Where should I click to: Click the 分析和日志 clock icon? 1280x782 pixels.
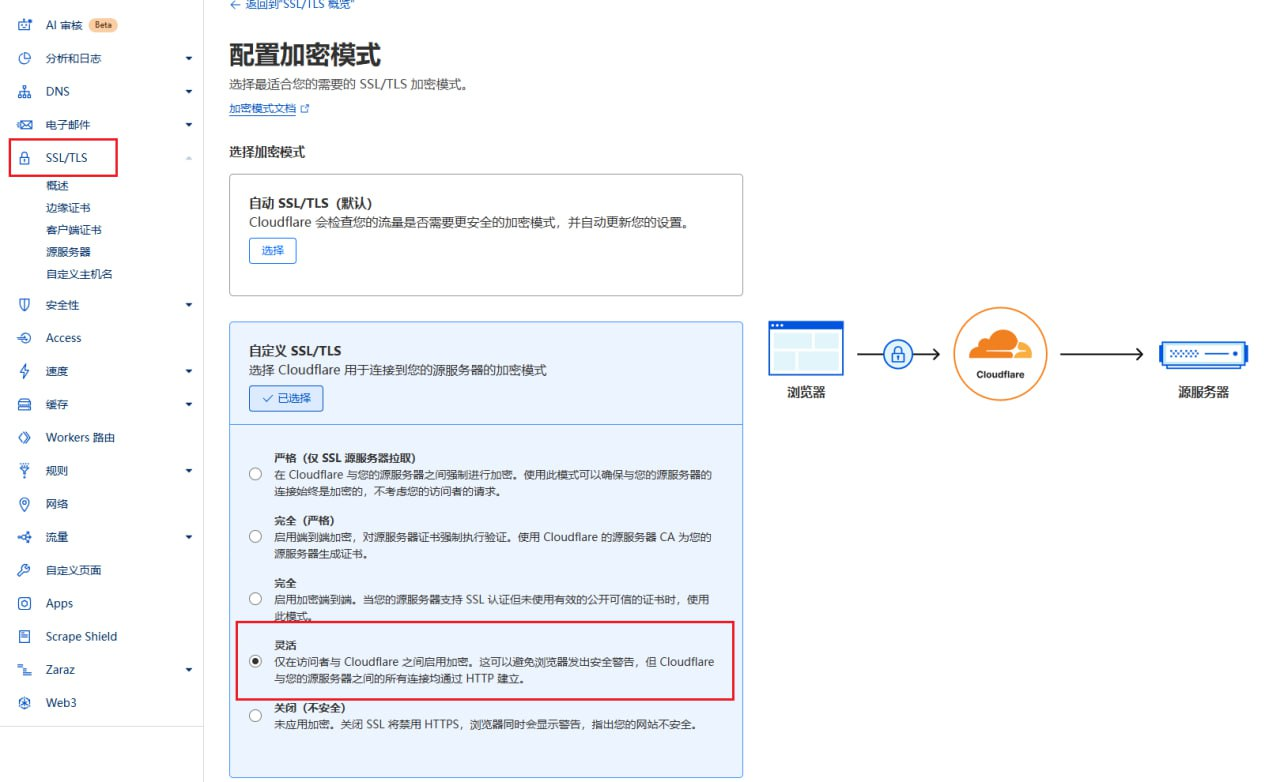click(x=25, y=58)
